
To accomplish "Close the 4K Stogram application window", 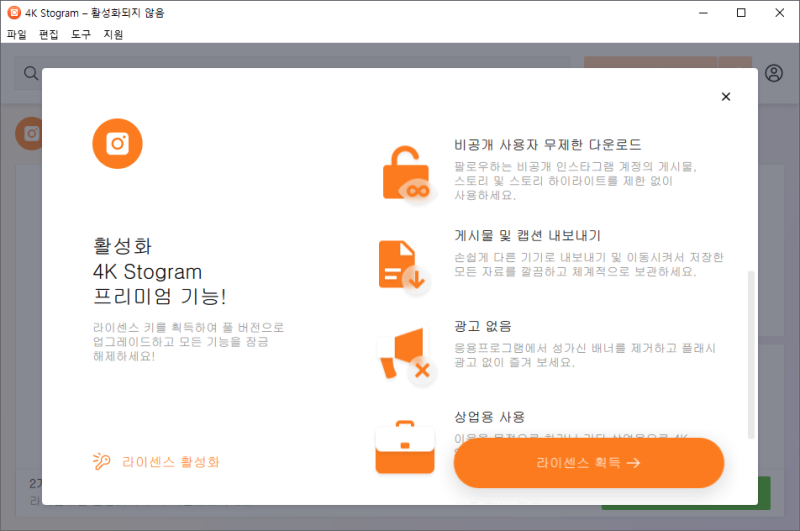I will (780, 13).
